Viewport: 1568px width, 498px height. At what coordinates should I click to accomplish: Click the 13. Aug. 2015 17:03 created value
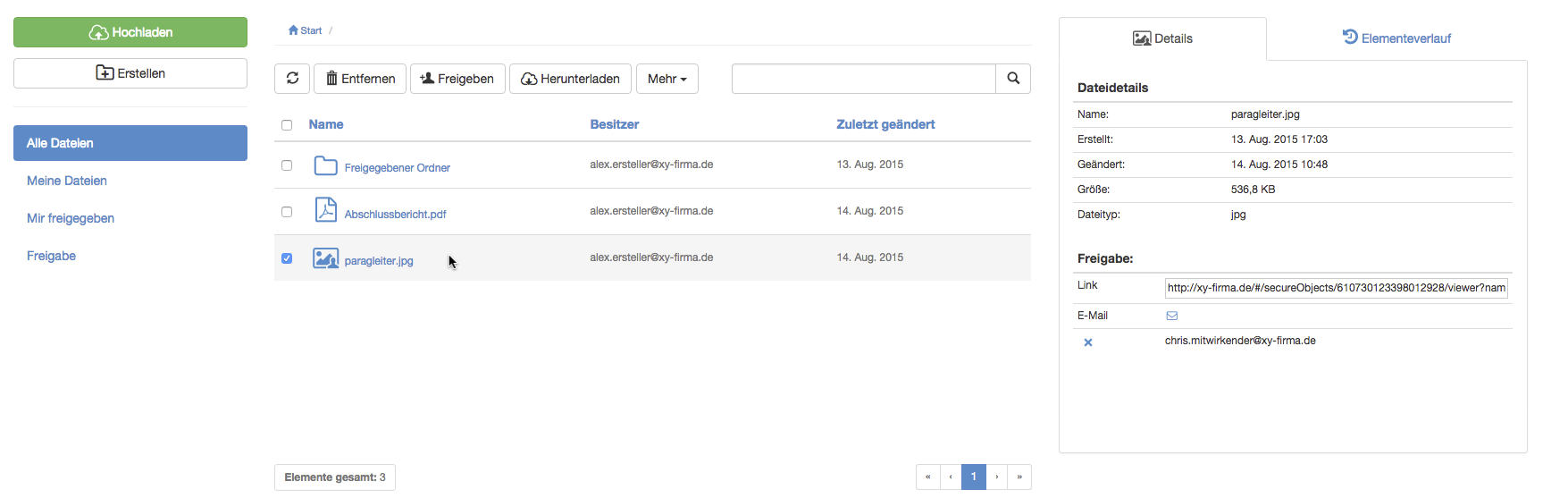click(x=1279, y=139)
